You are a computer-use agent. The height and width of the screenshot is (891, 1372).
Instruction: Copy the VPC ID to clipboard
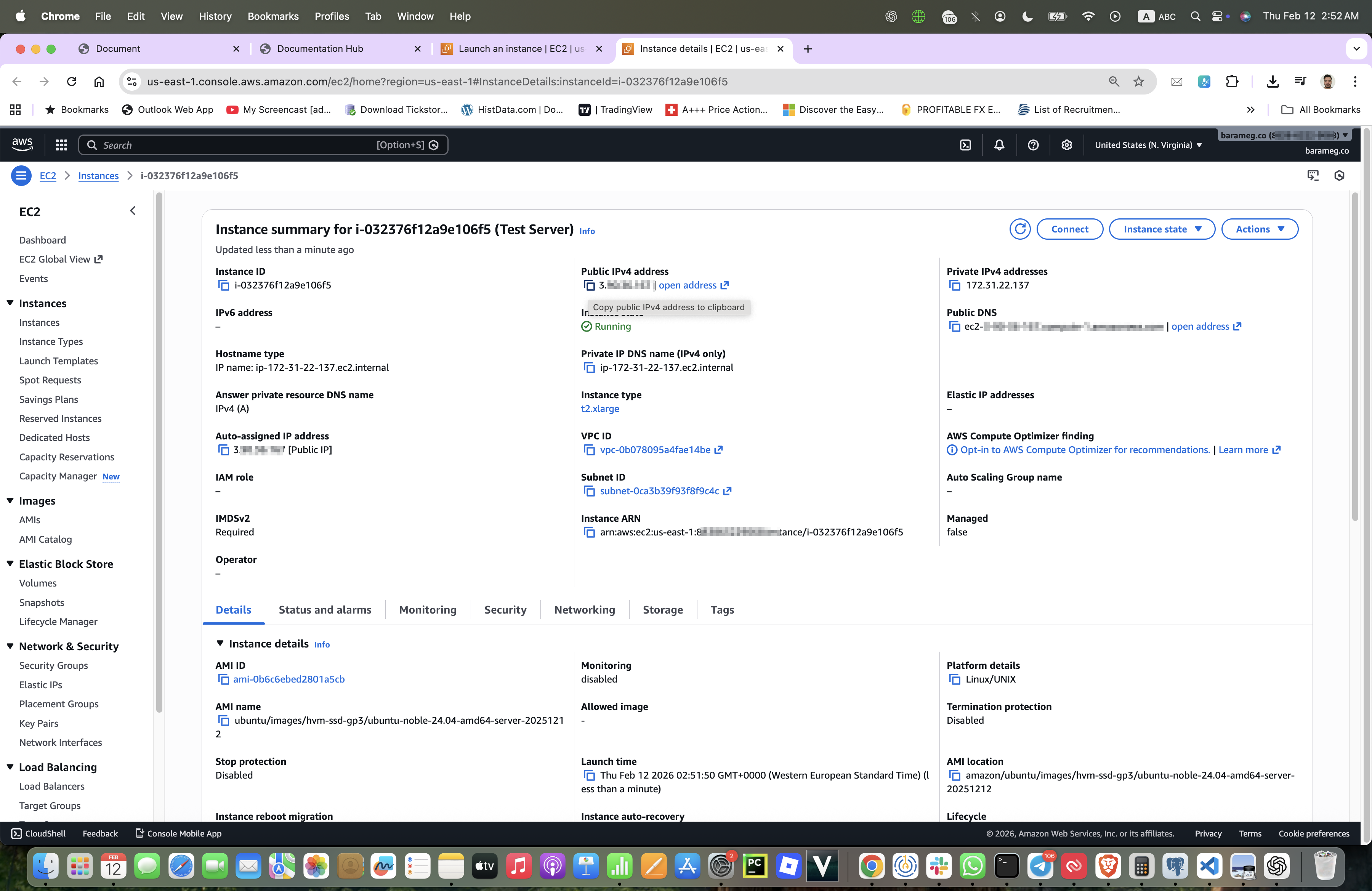(x=589, y=450)
